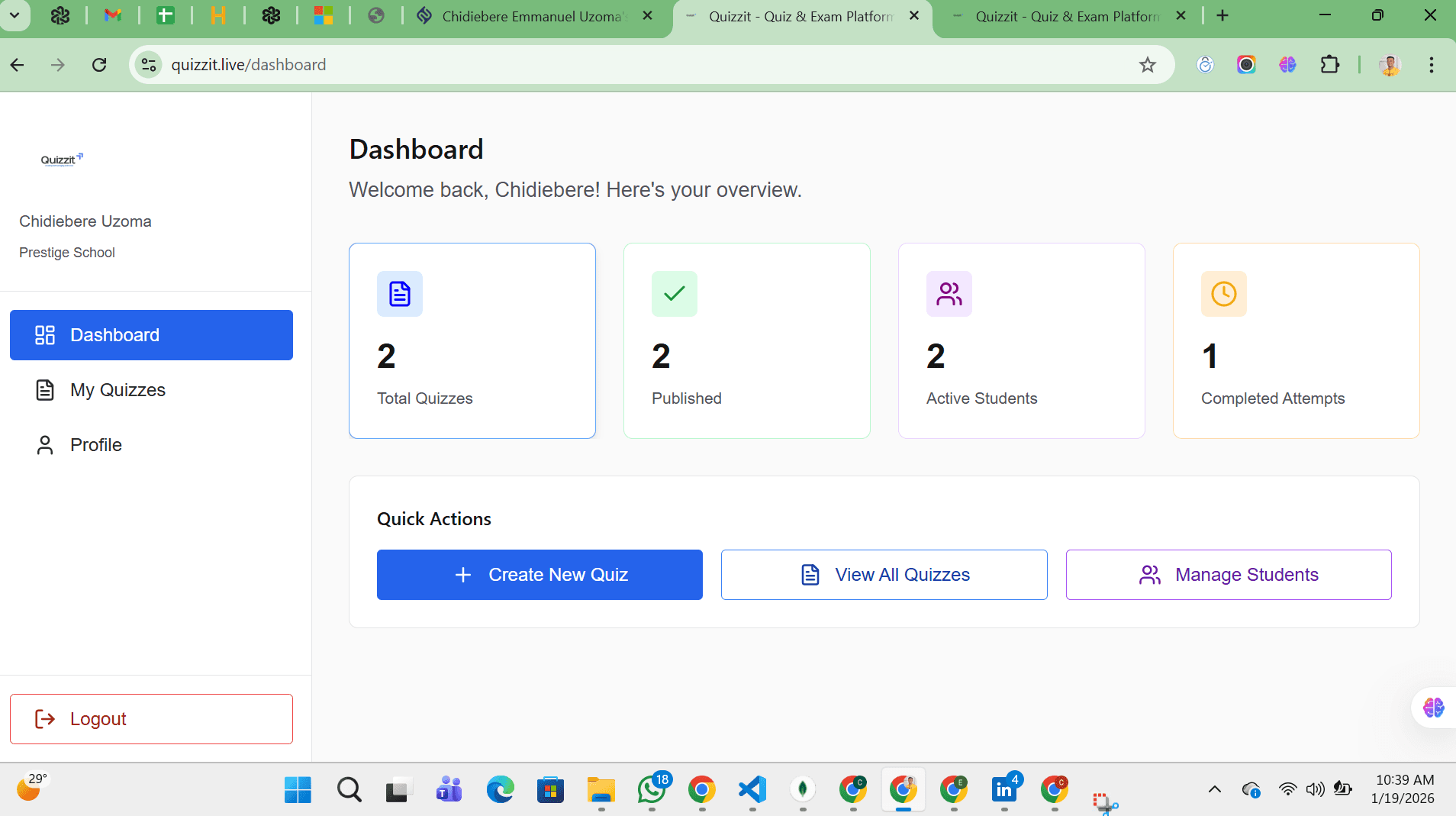Click the green Published checkmark icon
1456x816 pixels.
(x=674, y=294)
